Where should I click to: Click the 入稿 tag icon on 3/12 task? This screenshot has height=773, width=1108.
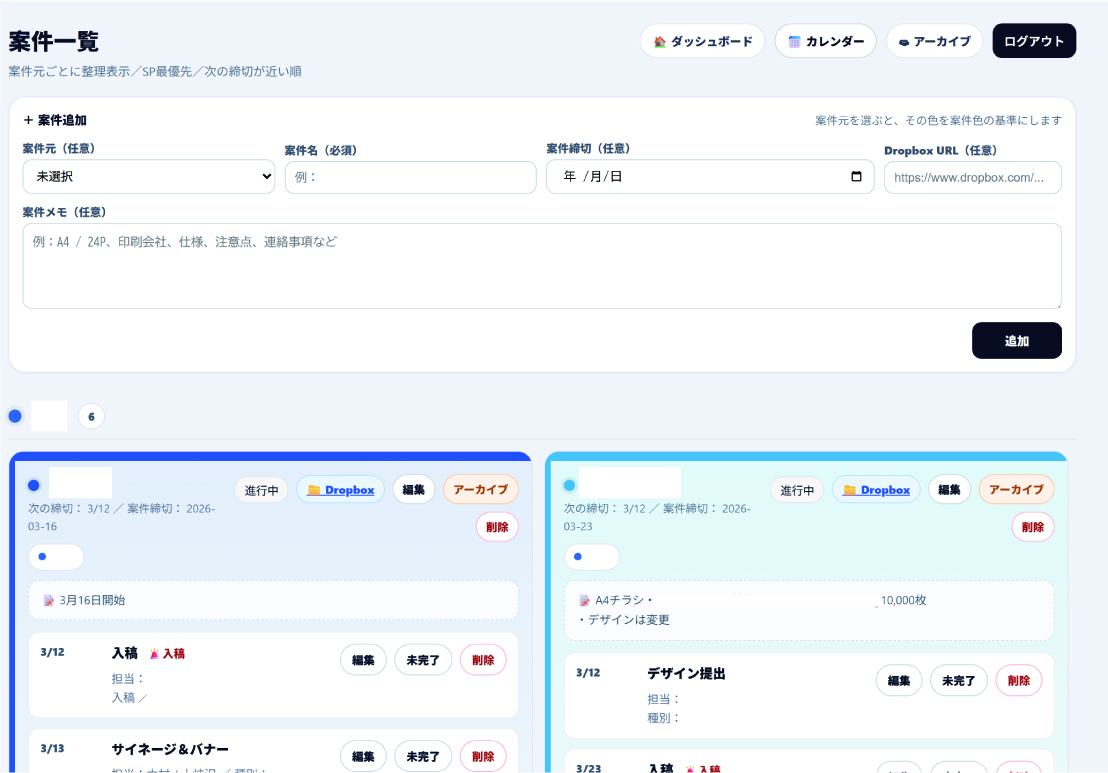(x=155, y=653)
